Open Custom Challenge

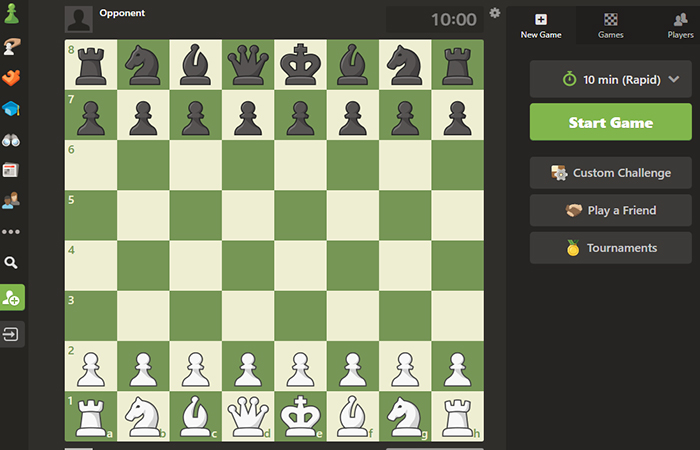(x=611, y=173)
